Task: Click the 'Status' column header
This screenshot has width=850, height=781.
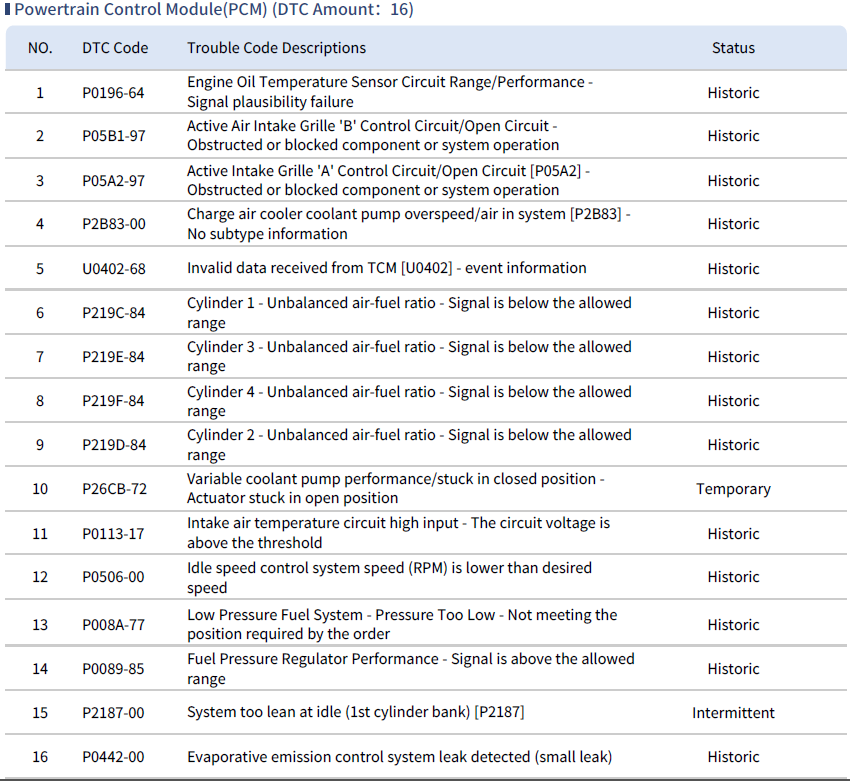Action: [733, 48]
